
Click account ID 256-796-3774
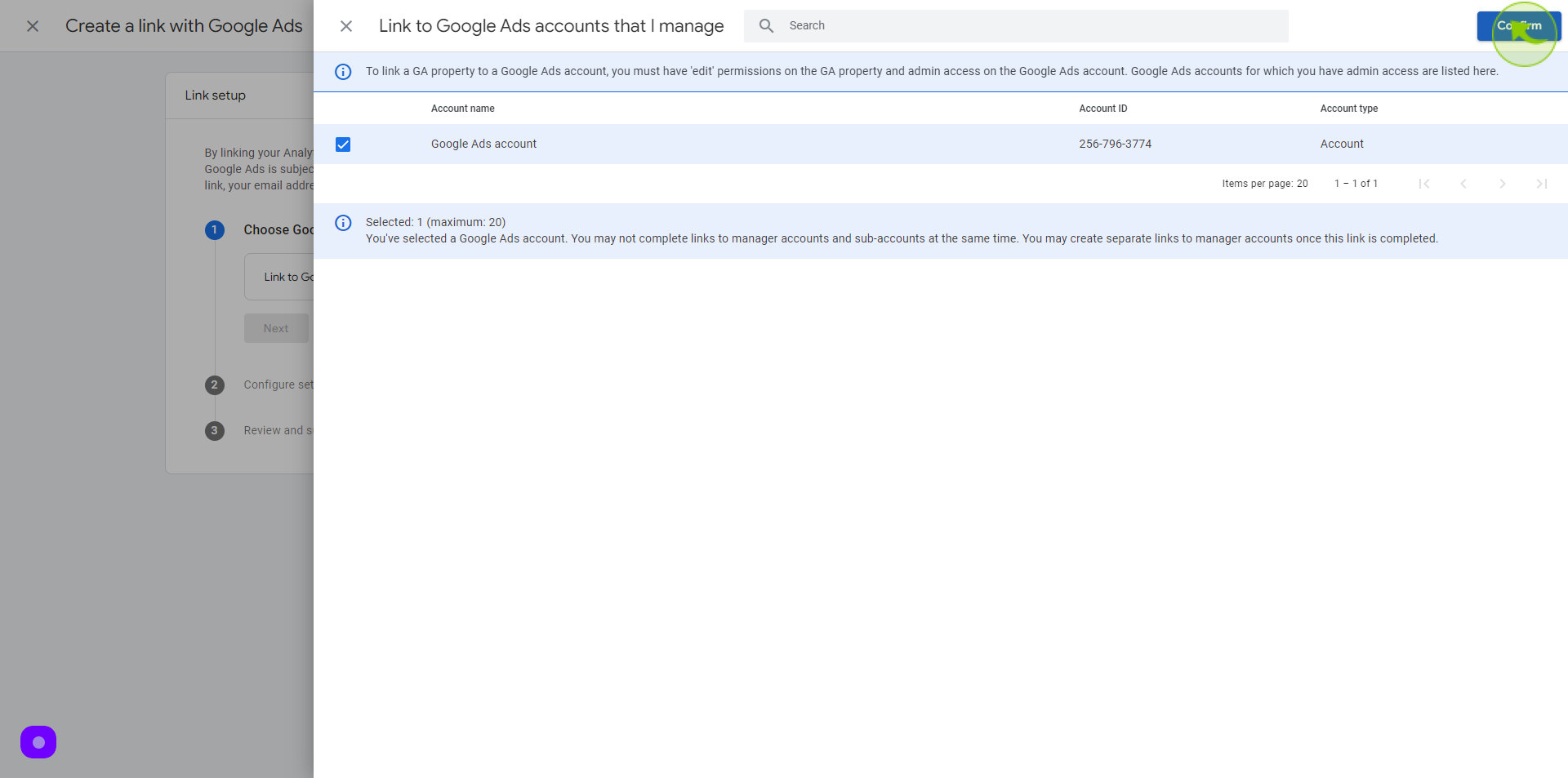(x=1116, y=144)
